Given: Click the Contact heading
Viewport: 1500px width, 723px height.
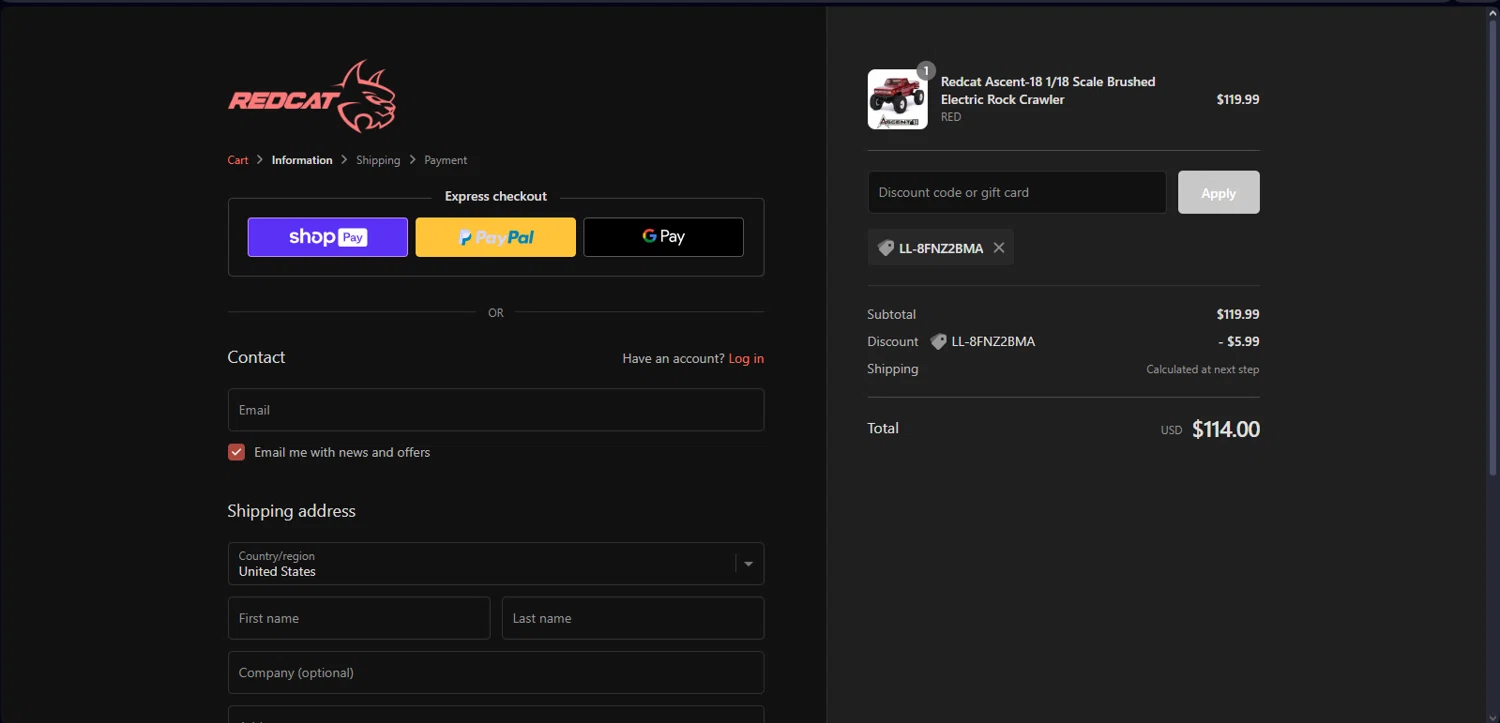Looking at the screenshot, I should (256, 357).
